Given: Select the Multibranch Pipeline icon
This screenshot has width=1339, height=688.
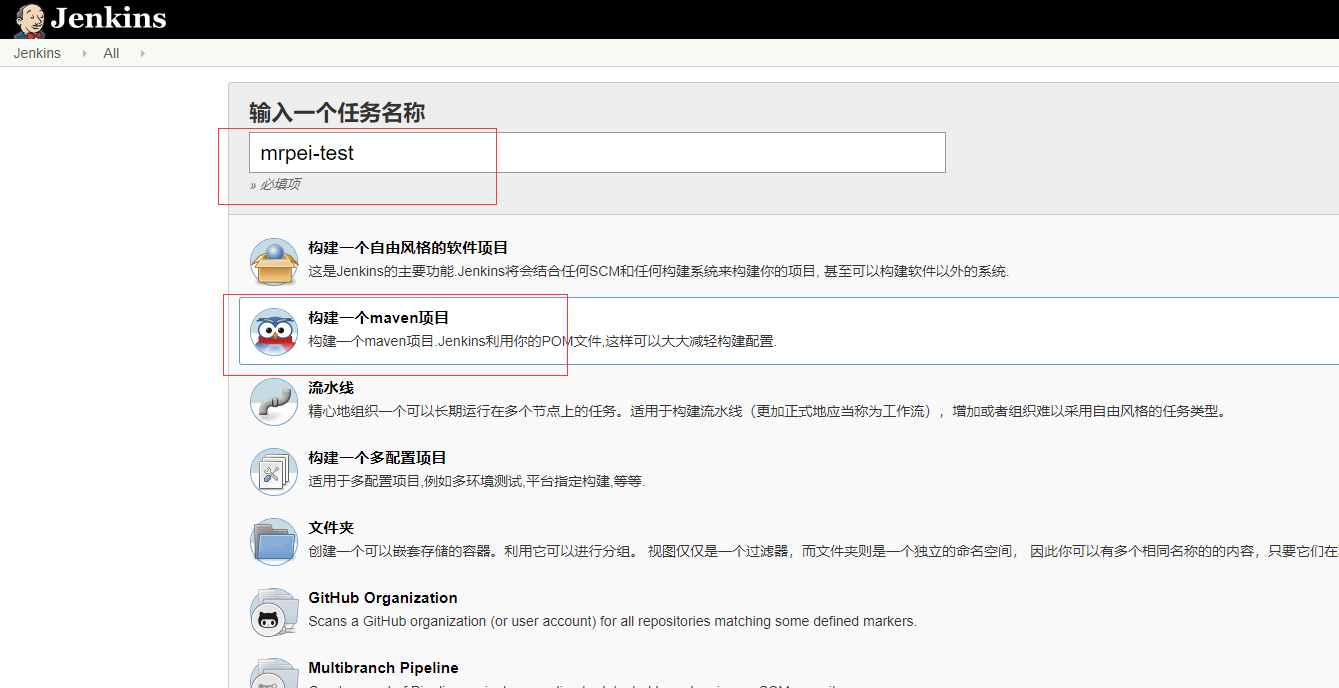Looking at the screenshot, I should [274, 673].
